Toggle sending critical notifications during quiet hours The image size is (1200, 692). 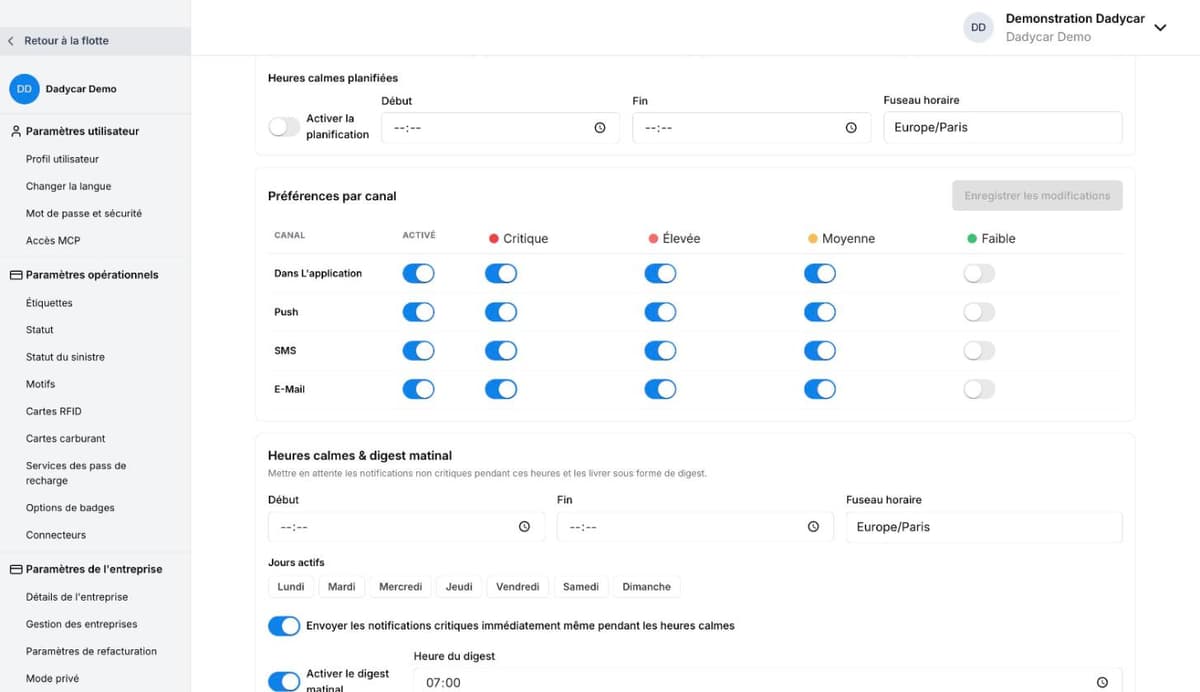point(284,626)
